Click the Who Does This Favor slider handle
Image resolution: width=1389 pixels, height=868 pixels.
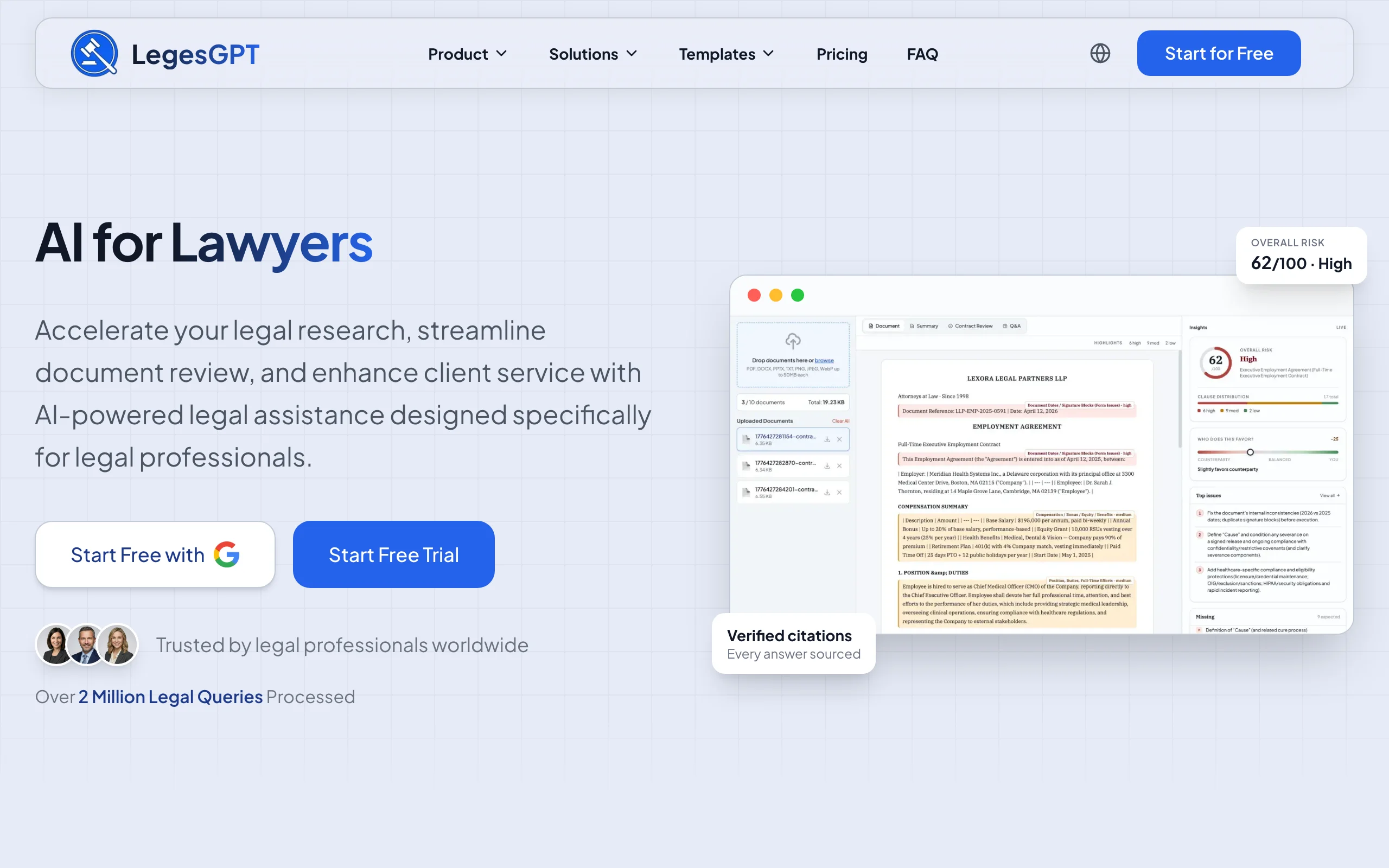pyautogui.click(x=1250, y=452)
